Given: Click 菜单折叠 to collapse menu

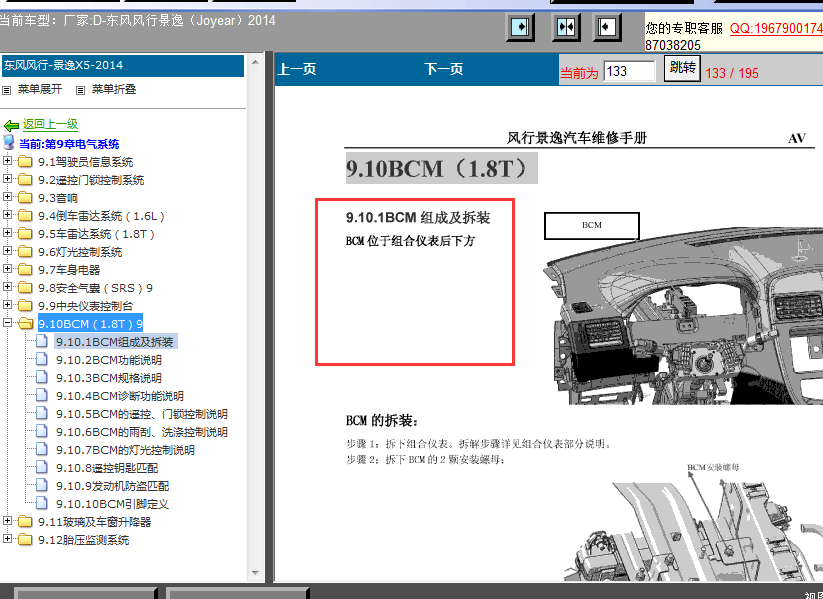Looking at the screenshot, I should tap(114, 89).
